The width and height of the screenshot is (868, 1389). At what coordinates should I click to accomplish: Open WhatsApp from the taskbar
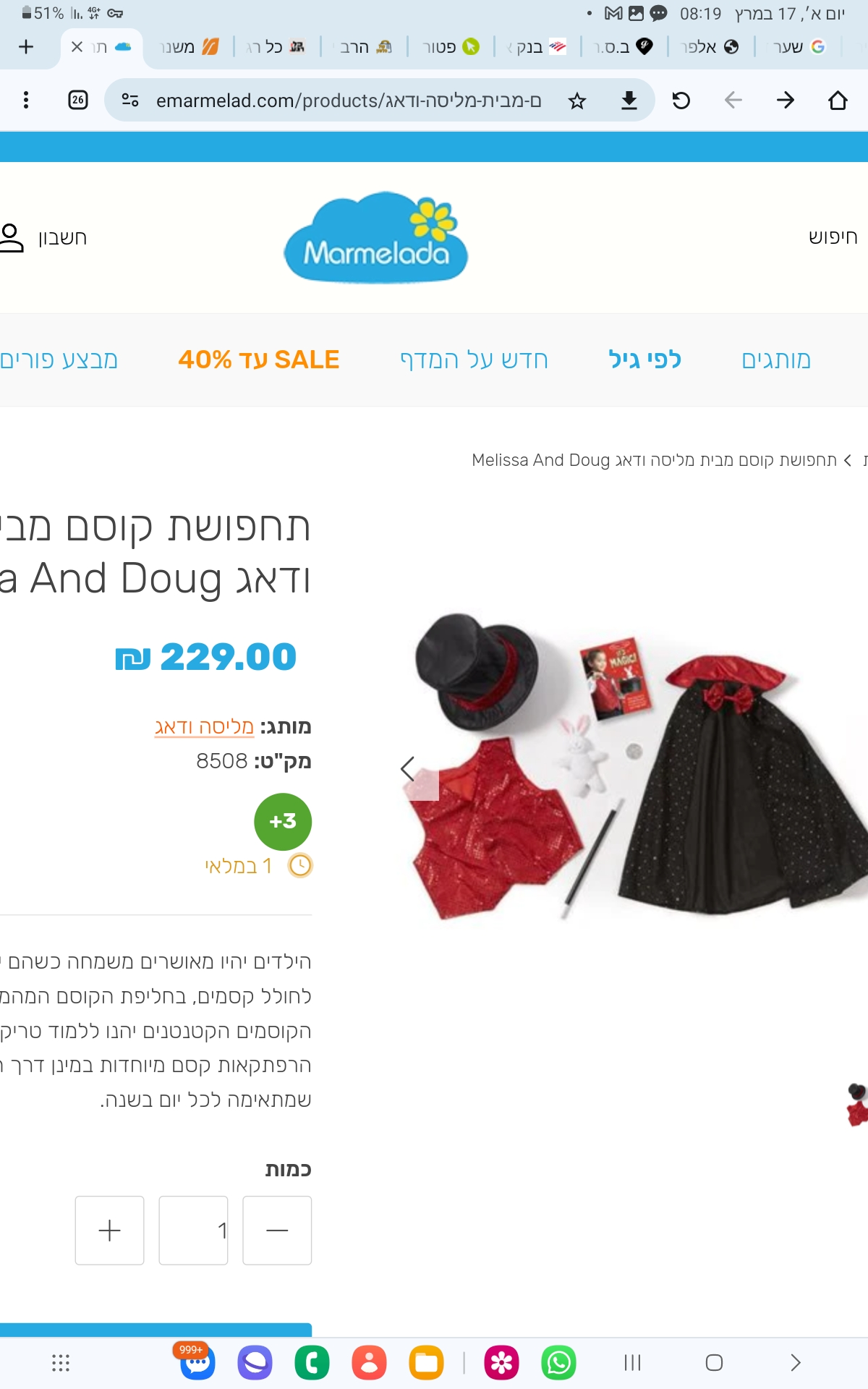[x=558, y=1363]
